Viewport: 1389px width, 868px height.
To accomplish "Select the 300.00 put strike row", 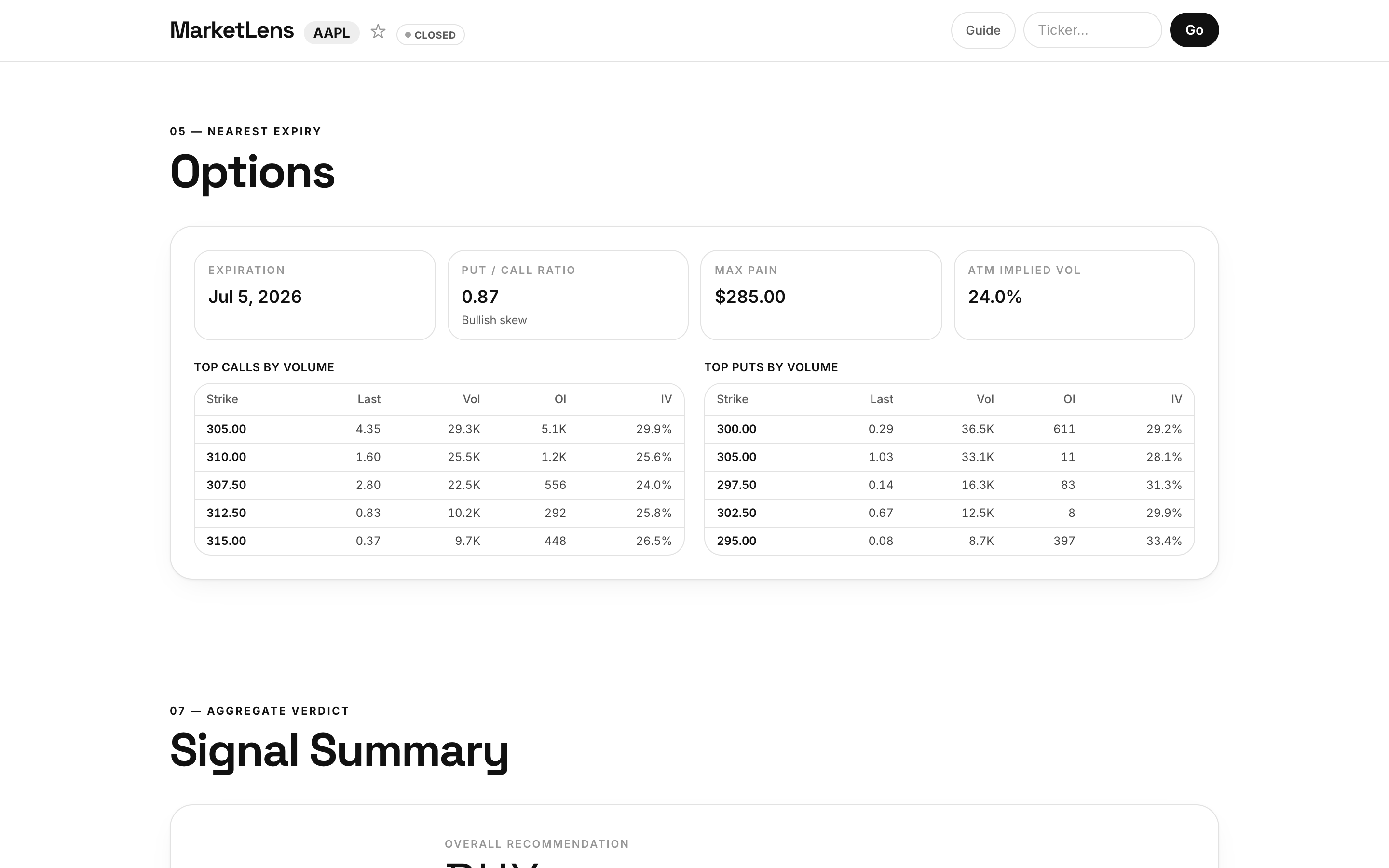I will (x=949, y=429).
